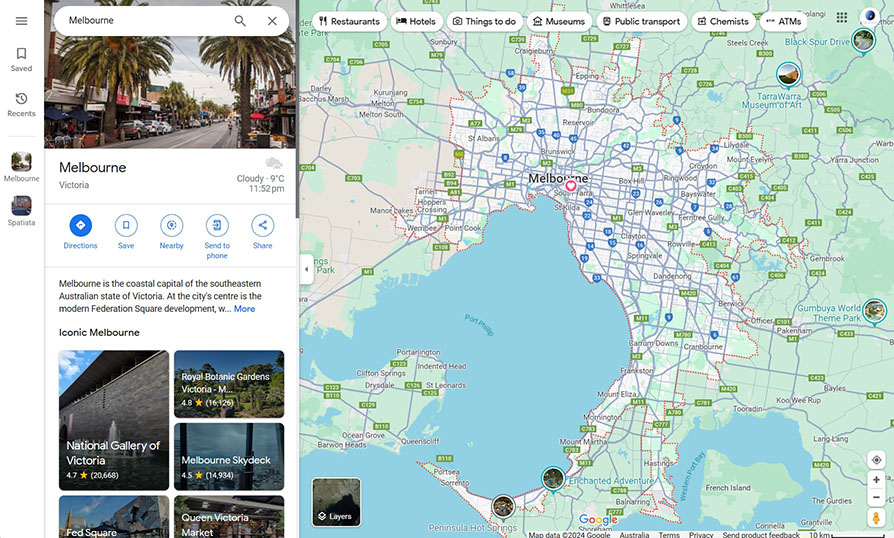
Task: Click the Frankston map label
Action: point(637,370)
